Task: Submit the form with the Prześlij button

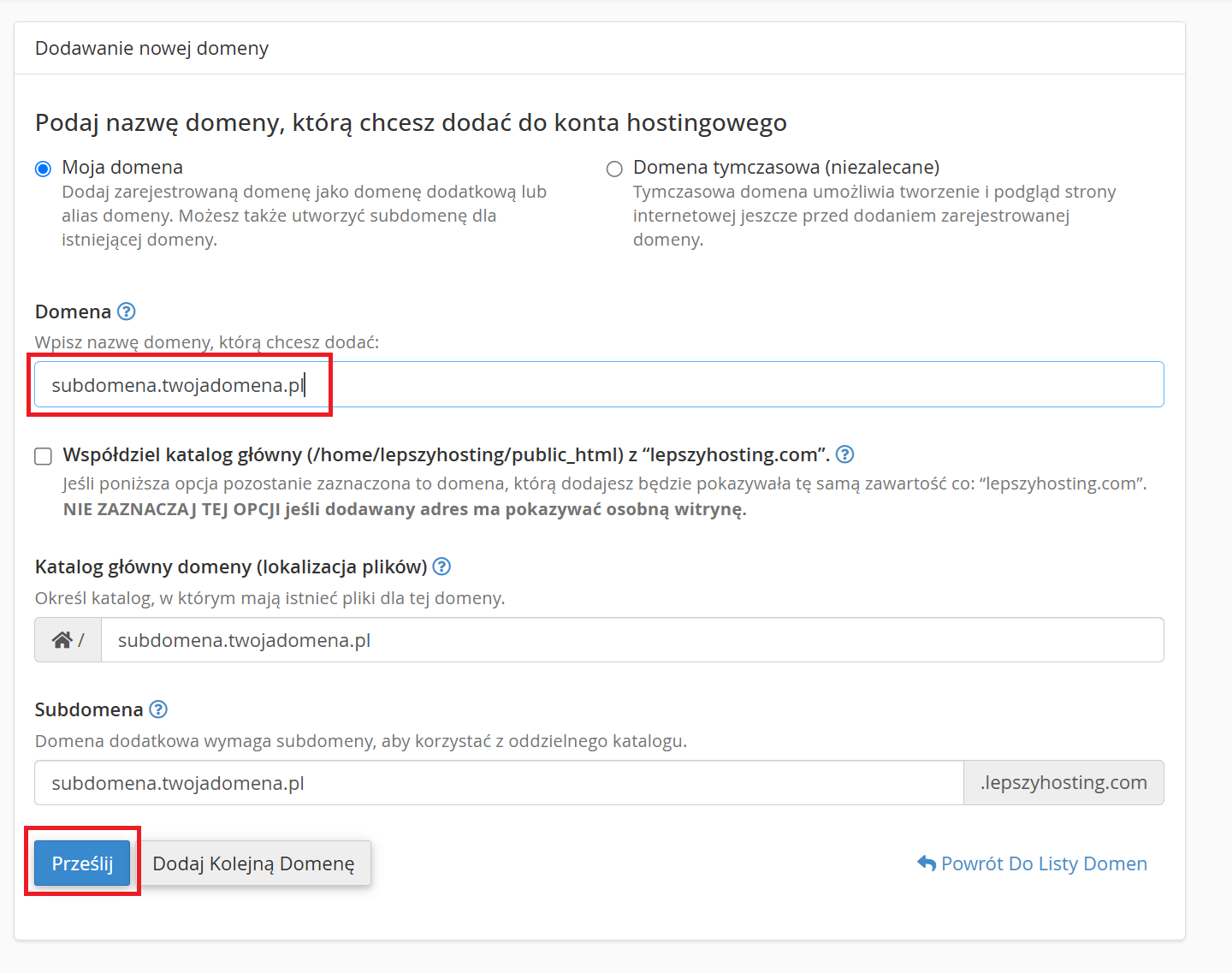Action: 82,863
